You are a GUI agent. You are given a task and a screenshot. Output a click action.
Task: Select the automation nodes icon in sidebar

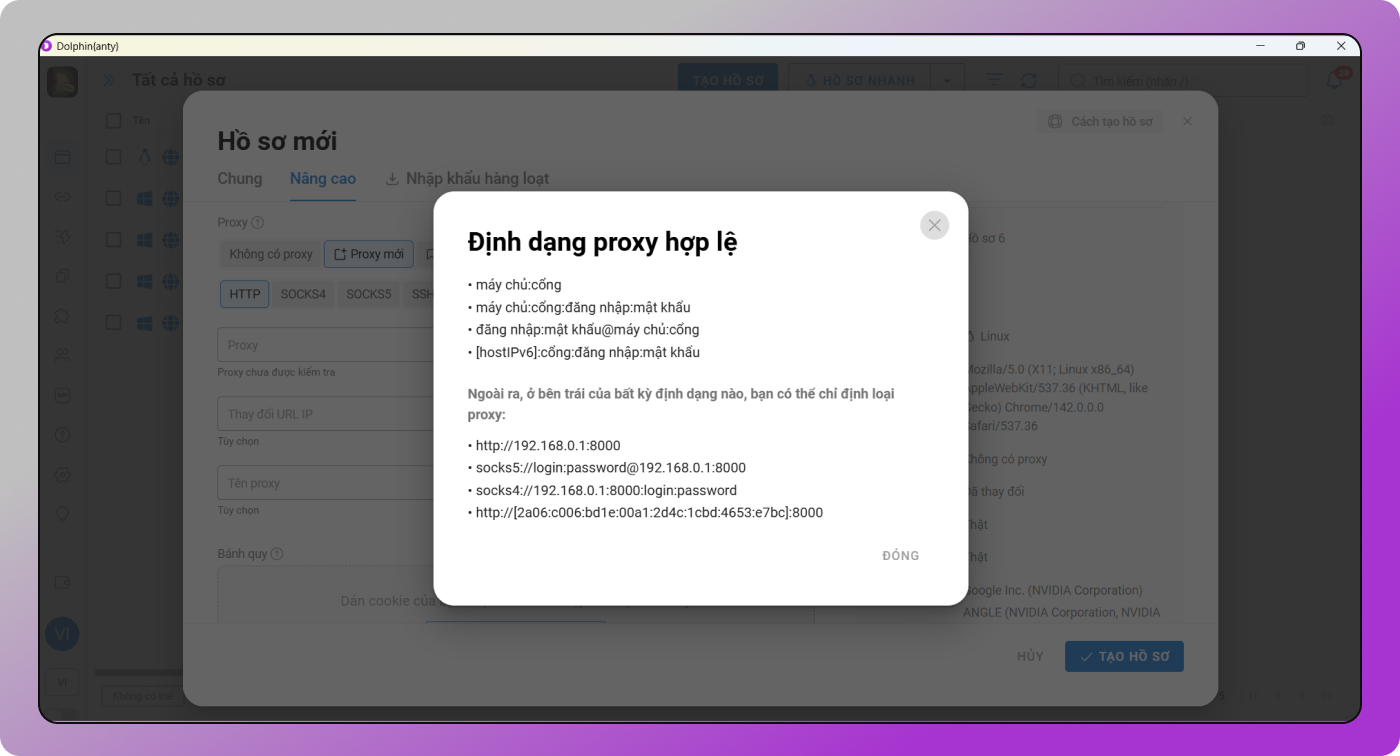[62, 237]
